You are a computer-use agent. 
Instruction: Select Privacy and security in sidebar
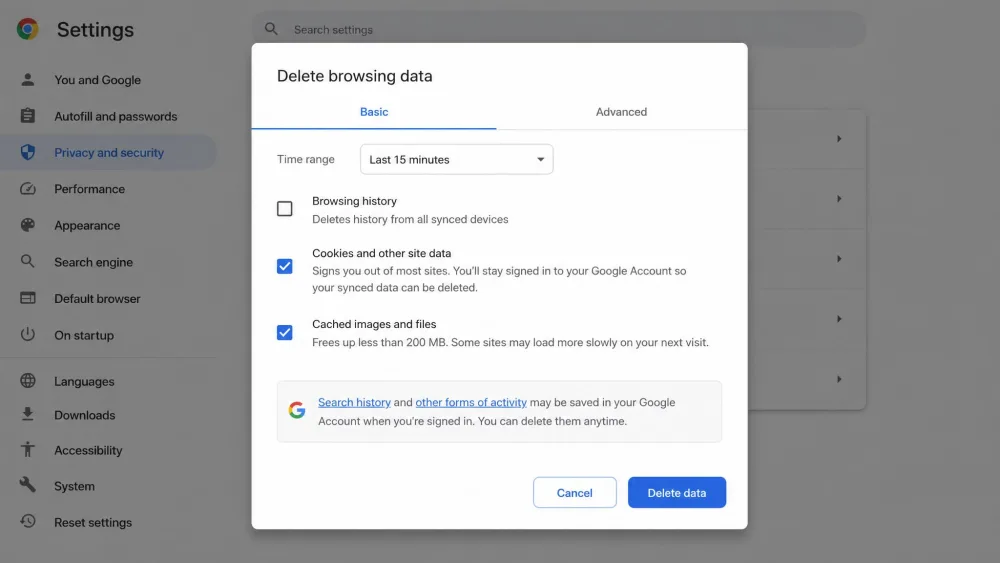coord(108,152)
